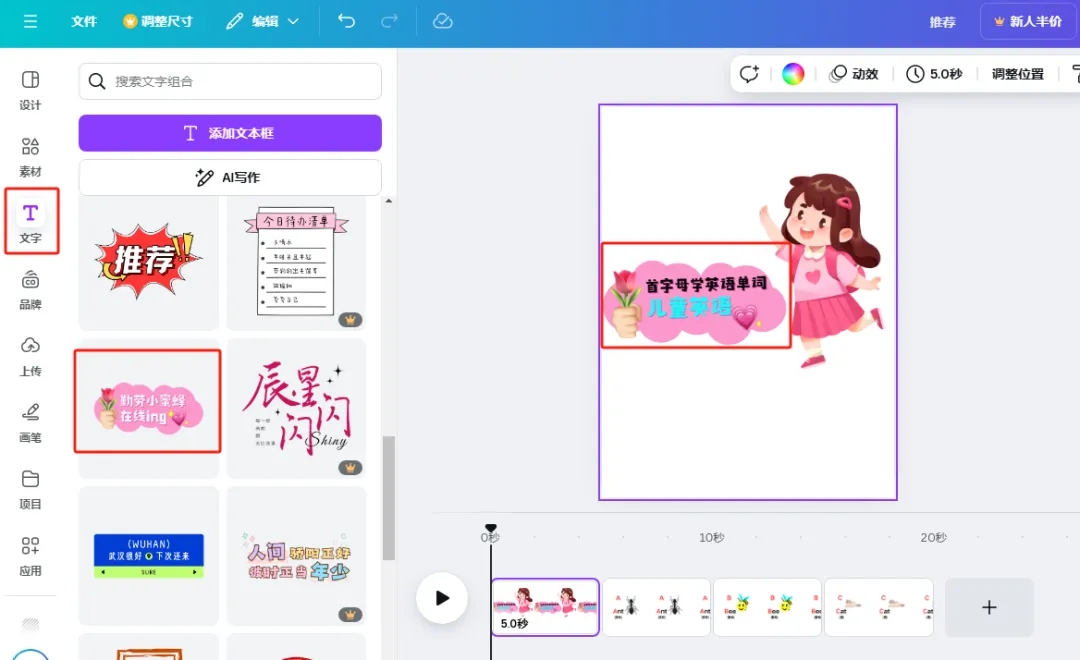Play the video preview

tap(442, 597)
